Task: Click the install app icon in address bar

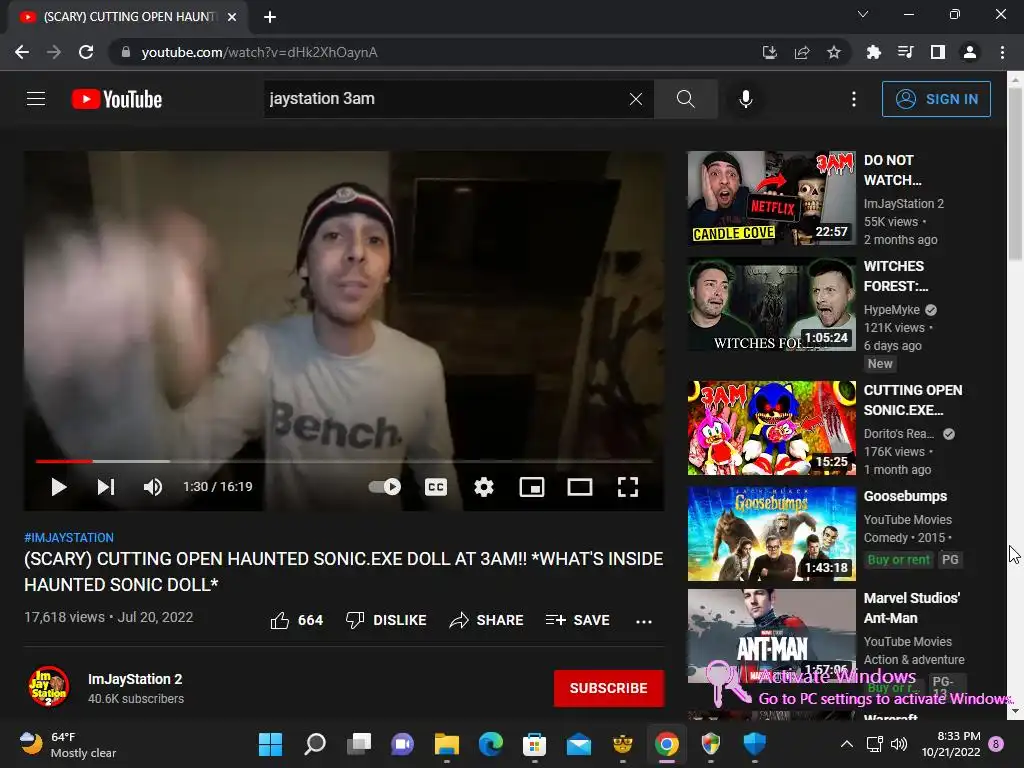Action: (769, 52)
